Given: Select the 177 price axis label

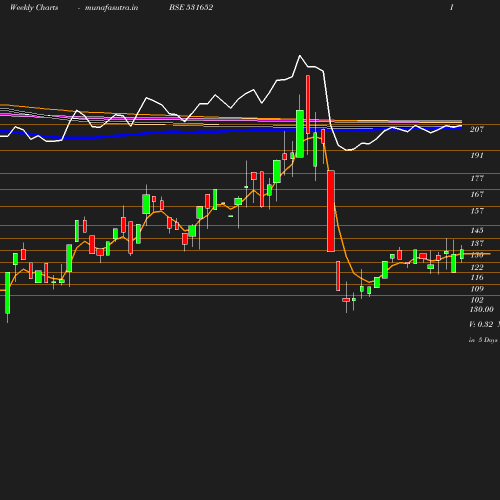Looking at the screenshot, I should [x=477, y=178].
